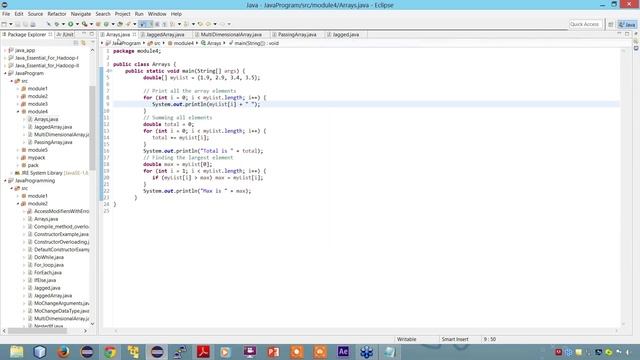Click the Debug bug icon in toolbar
This screenshot has height=360, width=640.
57,24
